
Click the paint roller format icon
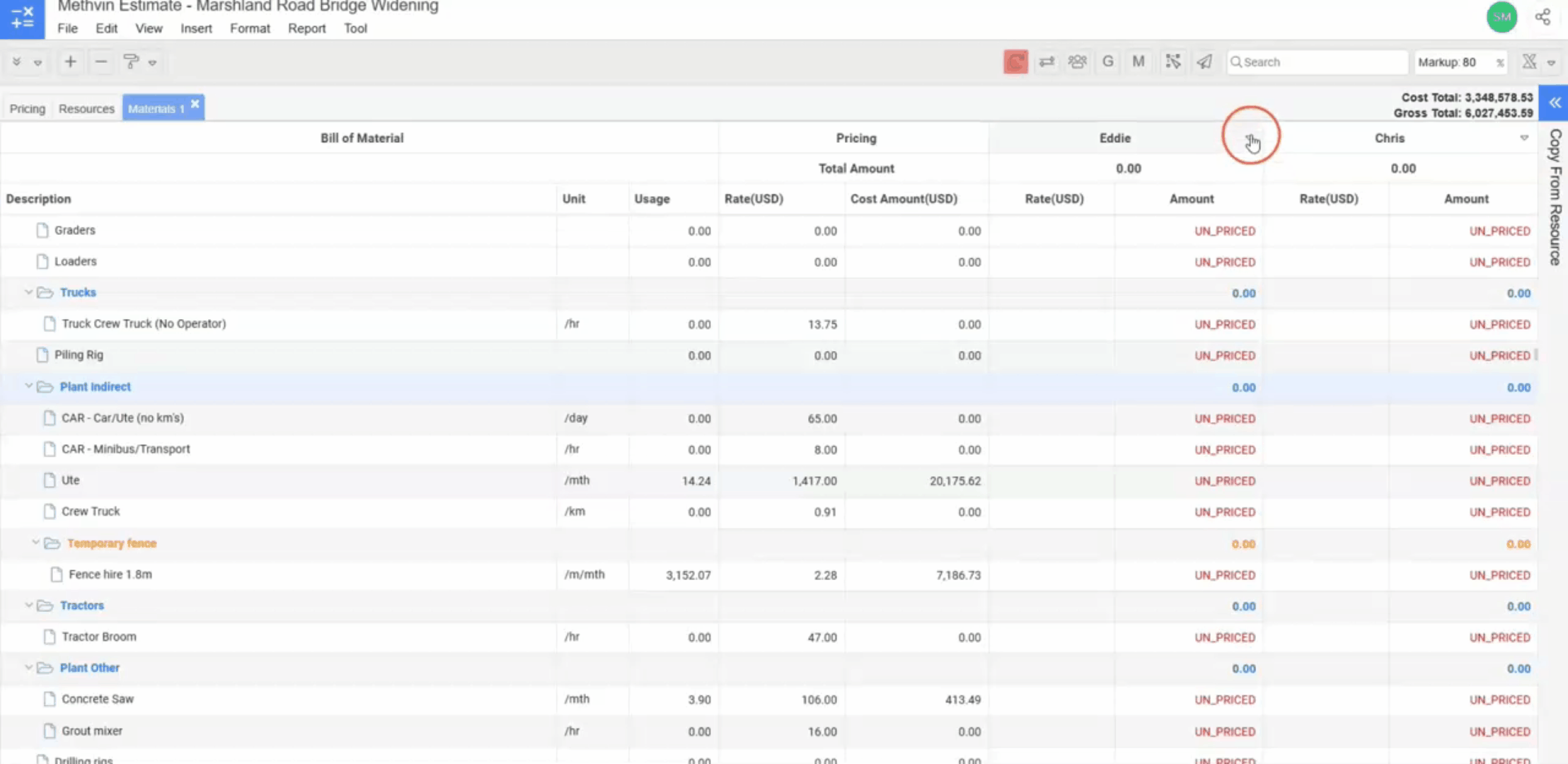[x=131, y=62]
